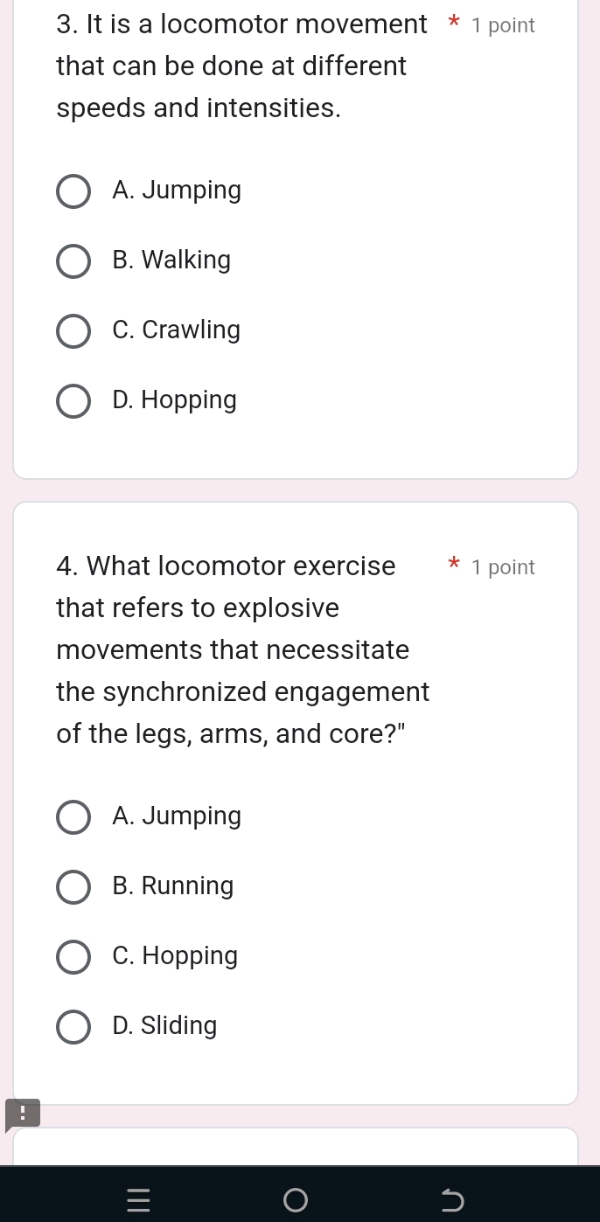Click the red asterisk on question 3

pos(455,24)
